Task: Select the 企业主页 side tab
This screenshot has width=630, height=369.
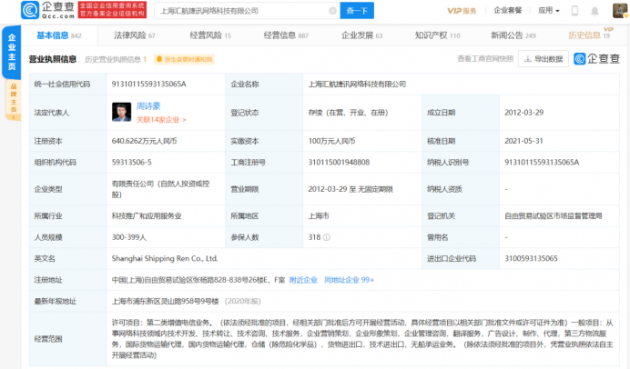Action: pos(12,52)
